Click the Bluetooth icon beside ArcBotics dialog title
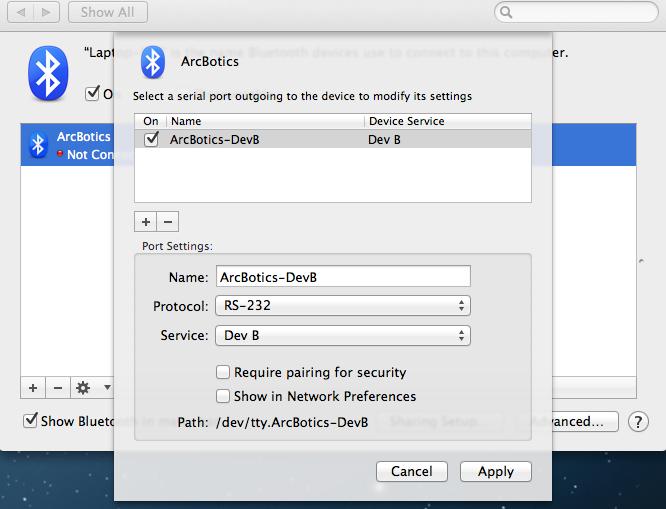The image size is (666, 509). coord(153,62)
